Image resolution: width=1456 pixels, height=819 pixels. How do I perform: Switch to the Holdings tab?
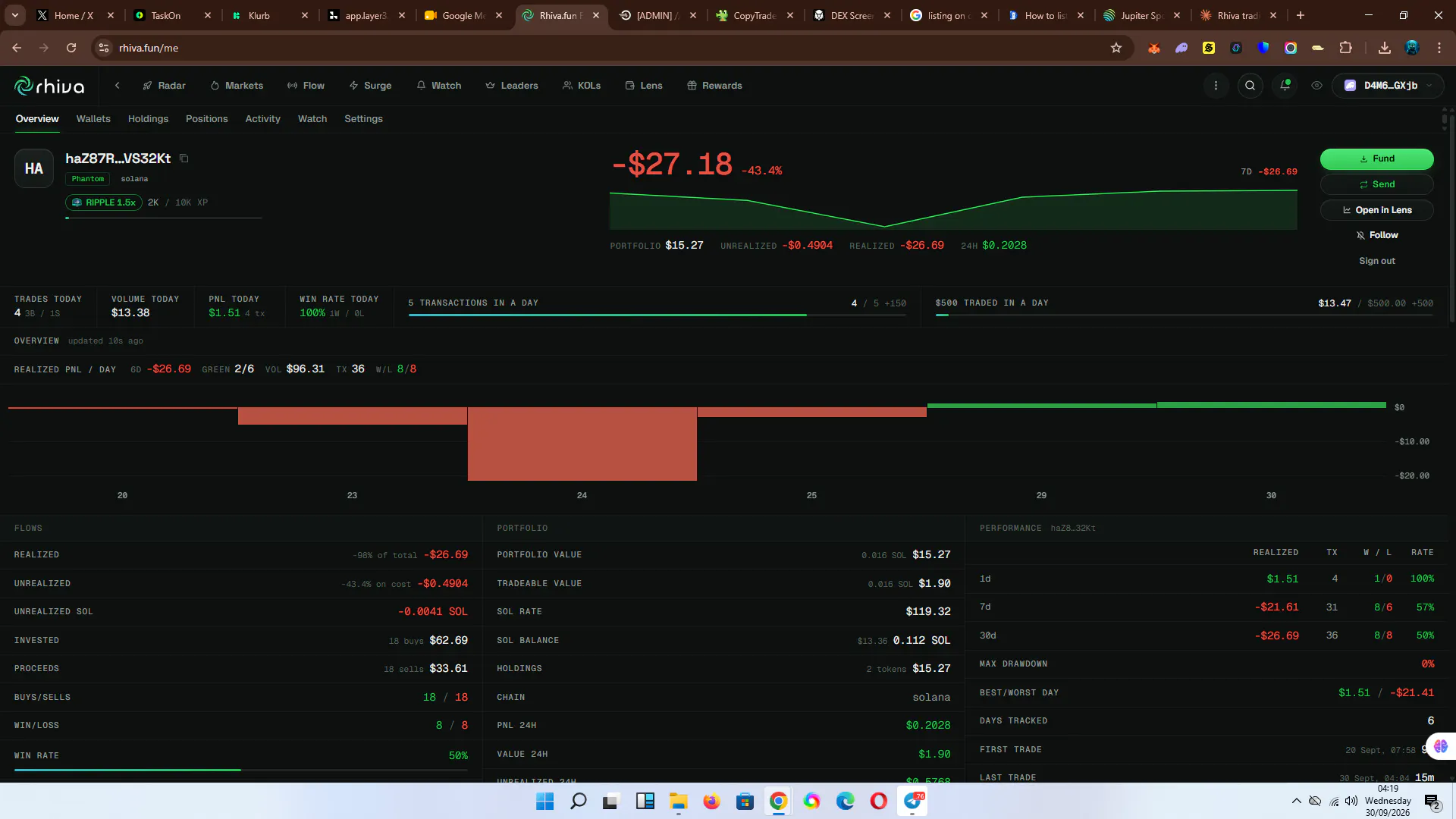coord(148,119)
